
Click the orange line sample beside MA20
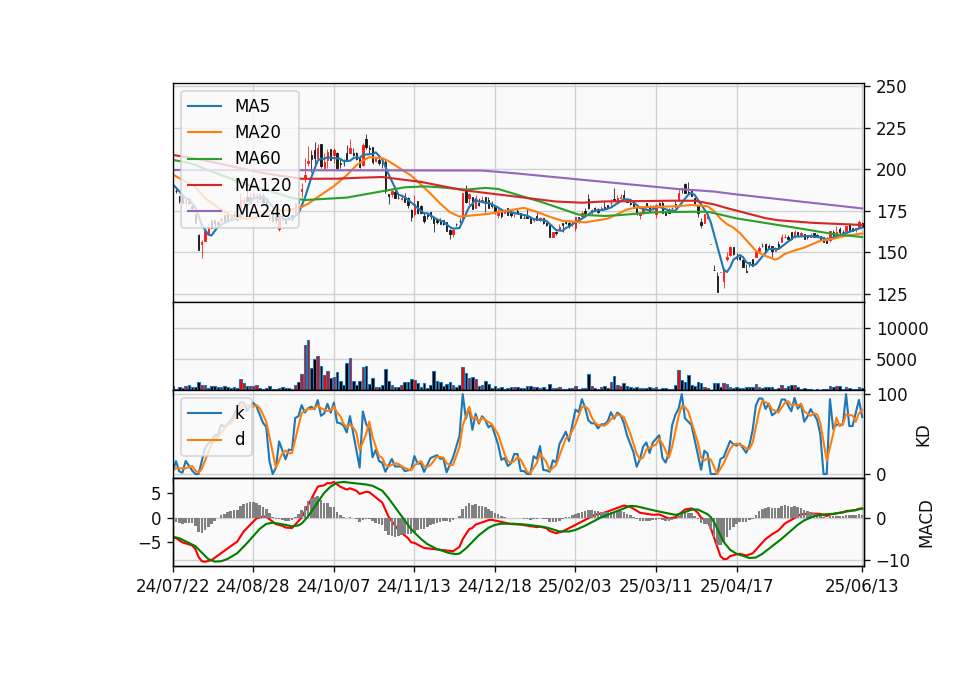tap(204, 132)
